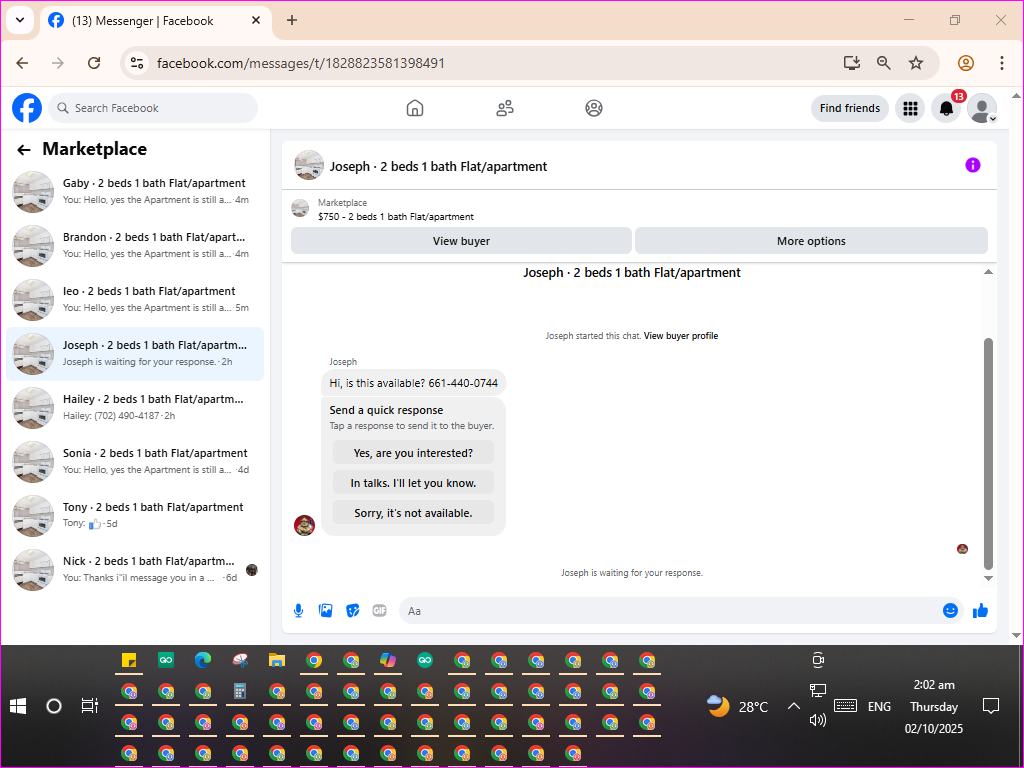Open leo's apartment conversation
Screen dimensions: 1024x768
coord(135,300)
